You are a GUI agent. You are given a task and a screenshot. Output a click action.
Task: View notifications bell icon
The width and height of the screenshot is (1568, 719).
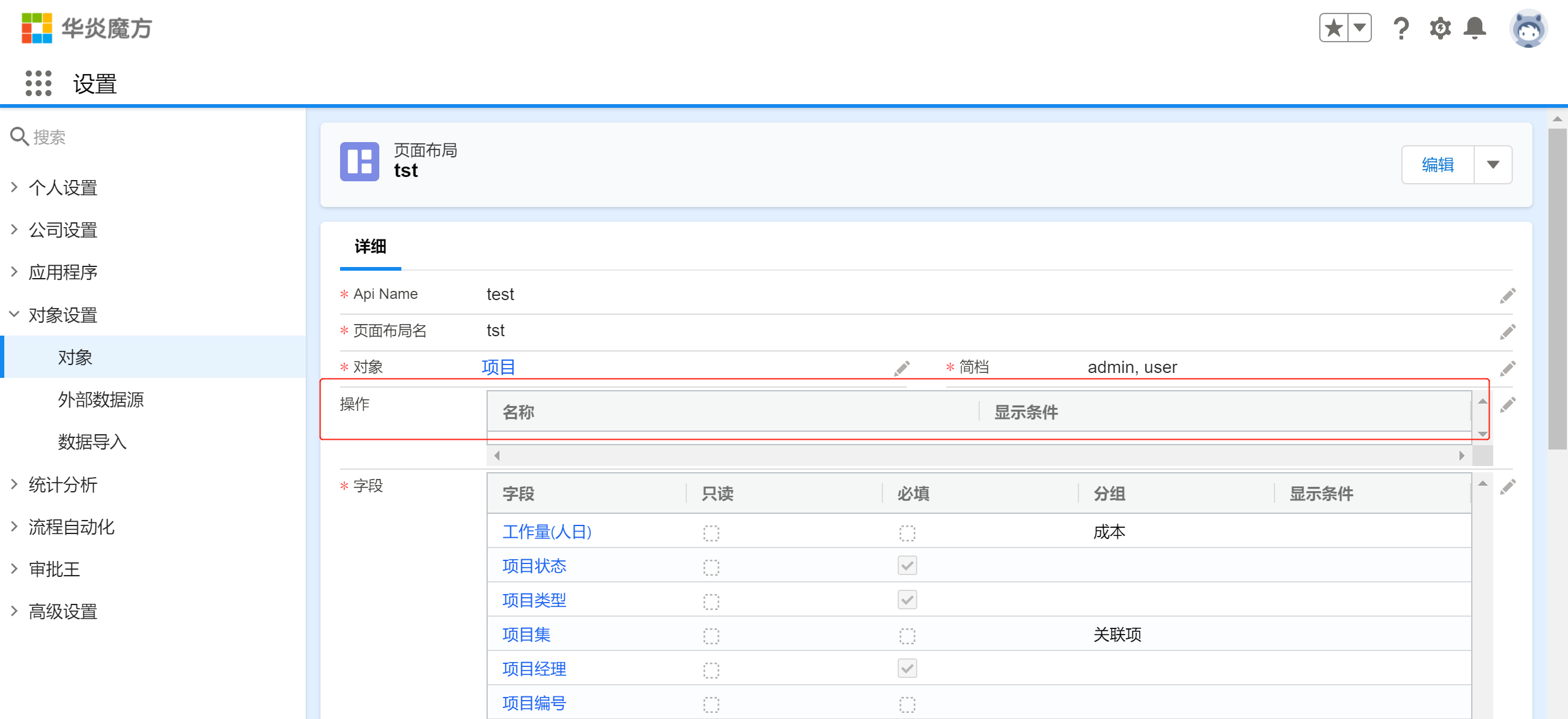pos(1475,28)
